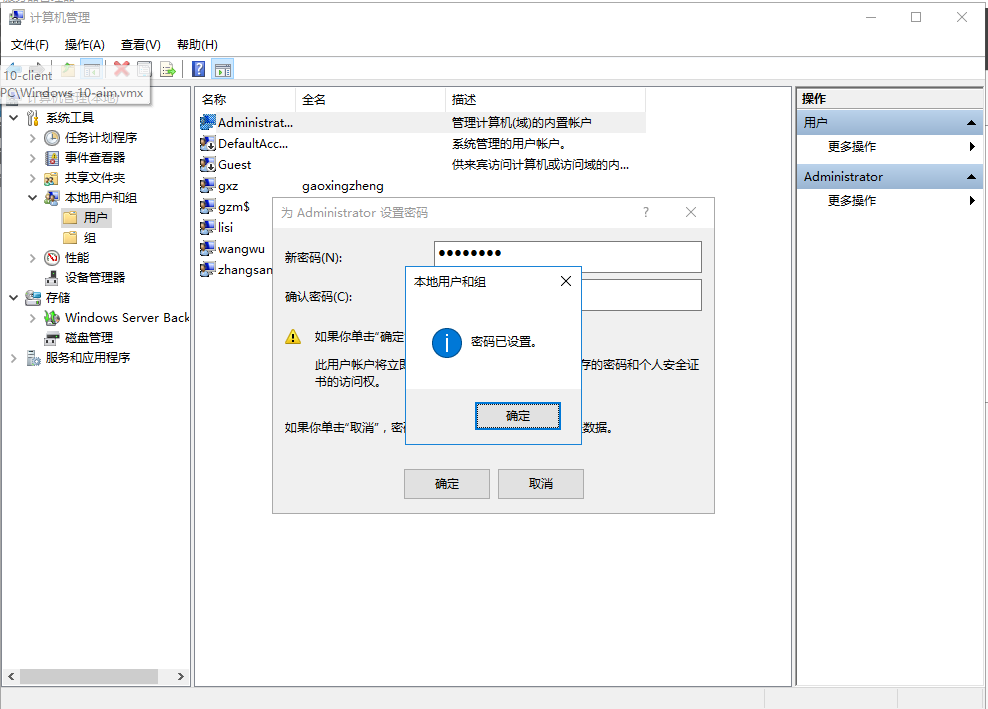Expand the 任务计划程序 node arrow
The width and height of the screenshot is (988, 709).
tap(33, 138)
